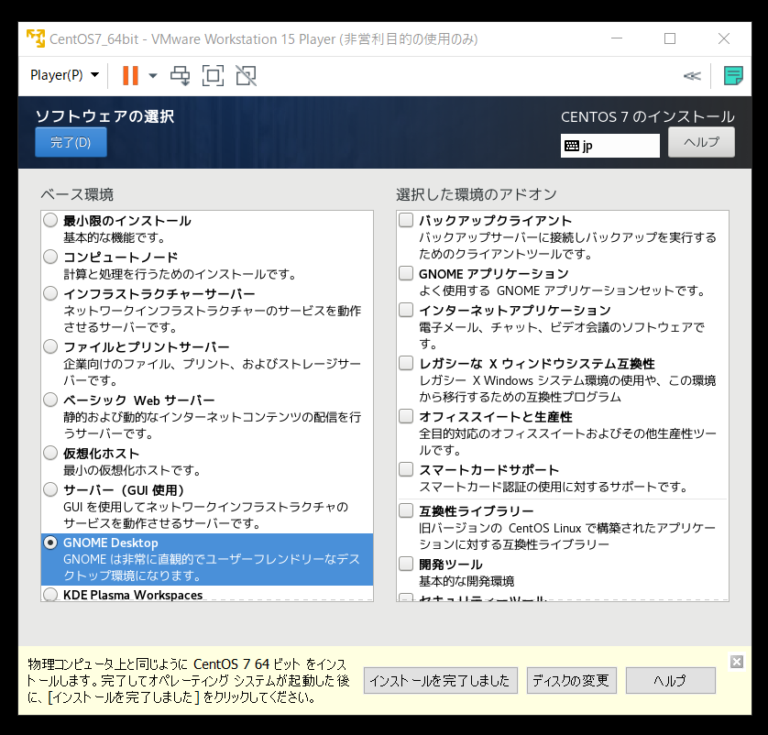Click スマートカード認証の使用に対するサポートです。 description
The image size is (768, 735).
(x=553, y=487)
